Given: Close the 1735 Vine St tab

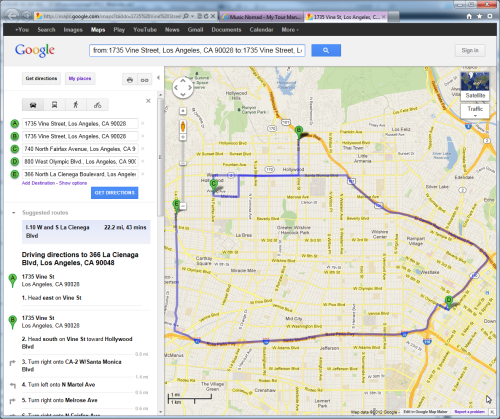Looking at the screenshot, I should [x=384, y=17].
